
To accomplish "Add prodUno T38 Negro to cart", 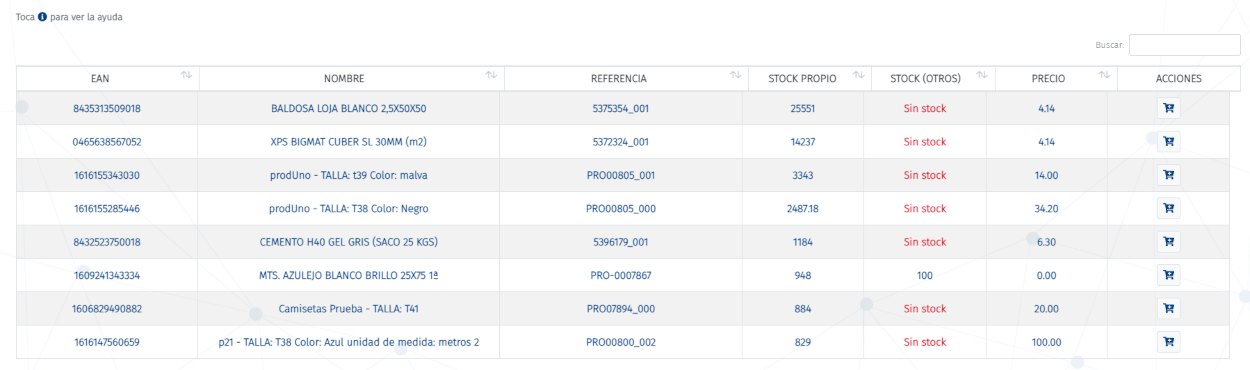I will (x=1167, y=208).
